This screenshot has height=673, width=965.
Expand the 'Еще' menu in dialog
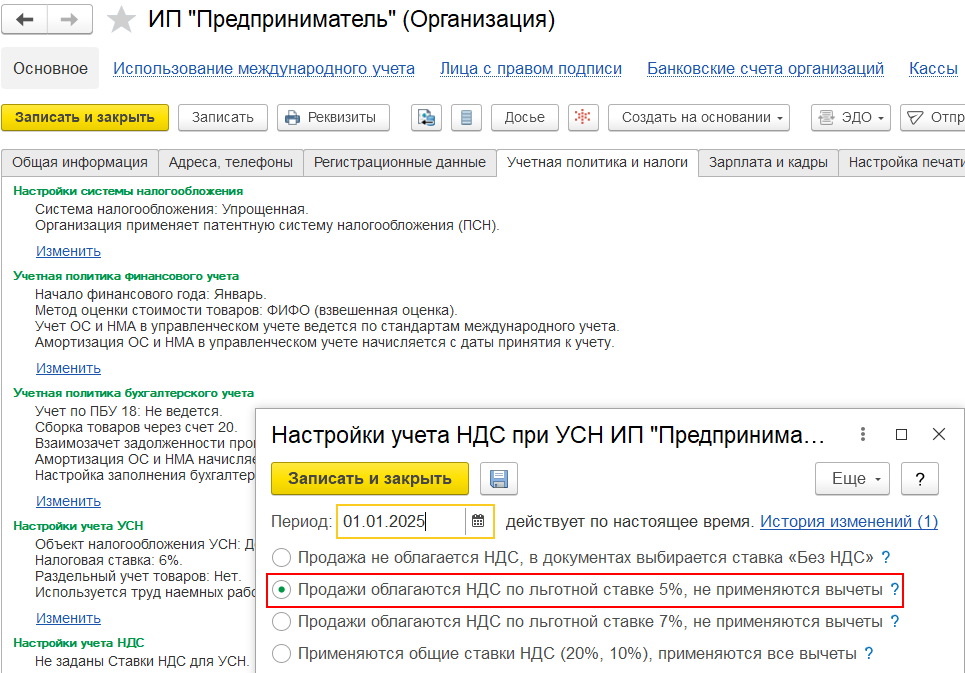(x=852, y=479)
